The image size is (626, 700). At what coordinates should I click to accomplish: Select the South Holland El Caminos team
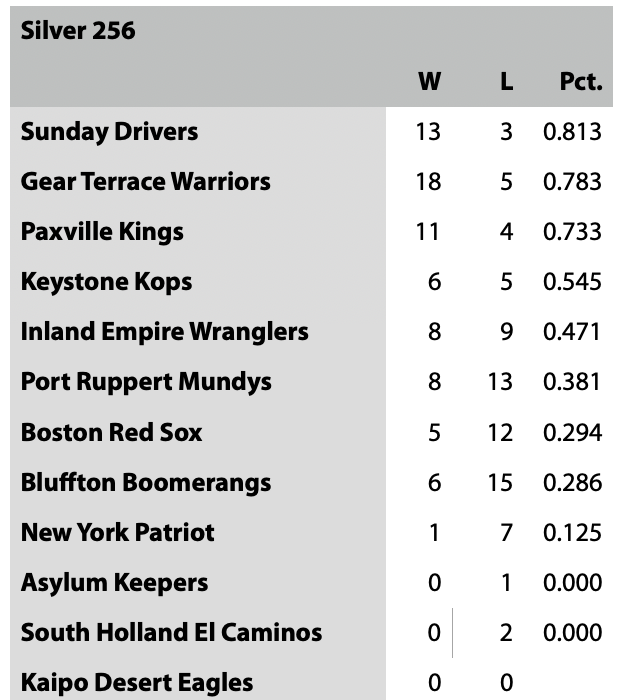[x=171, y=632]
